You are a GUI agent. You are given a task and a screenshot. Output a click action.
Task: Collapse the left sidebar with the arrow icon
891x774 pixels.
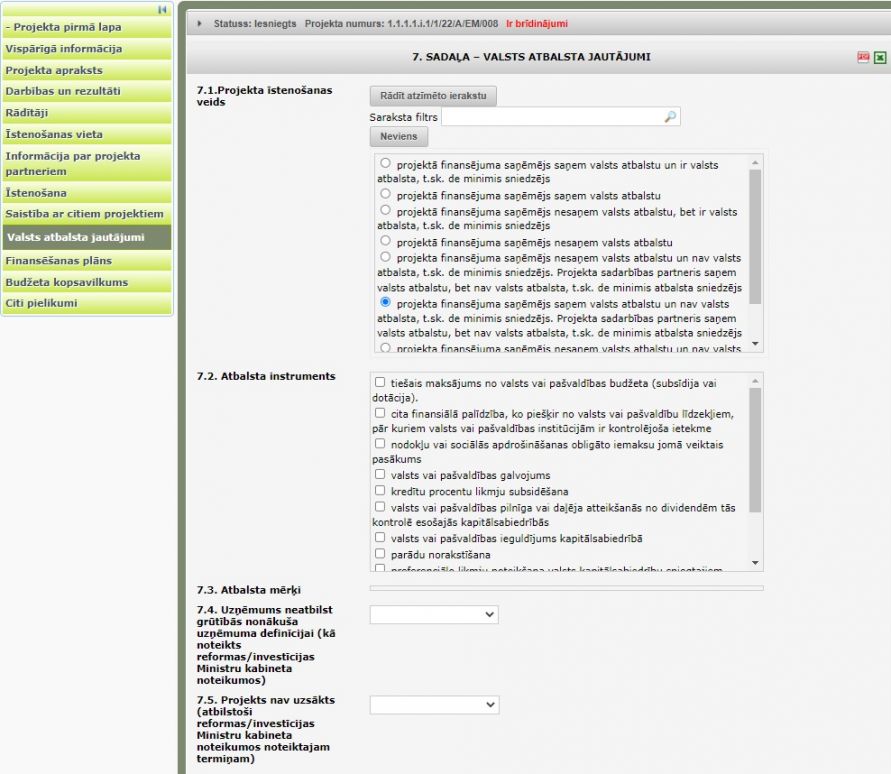click(163, 9)
